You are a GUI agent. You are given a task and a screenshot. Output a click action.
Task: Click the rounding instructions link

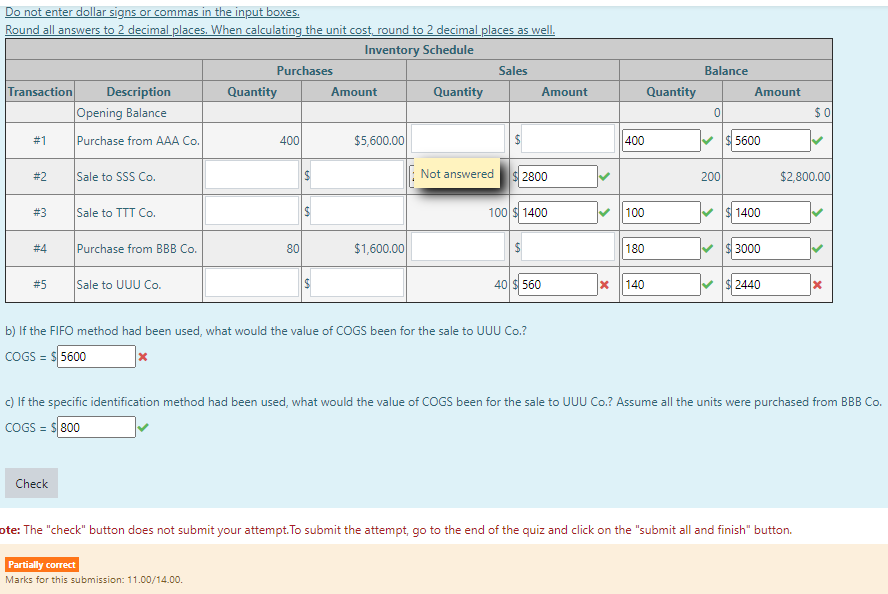point(280,30)
